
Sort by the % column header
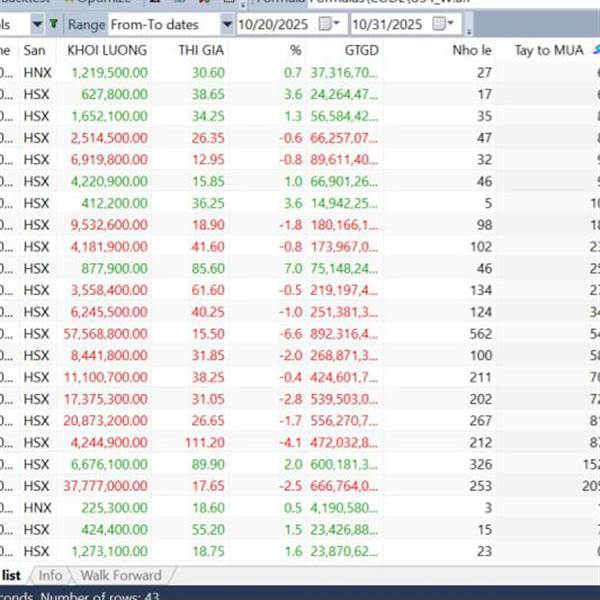click(x=295, y=50)
